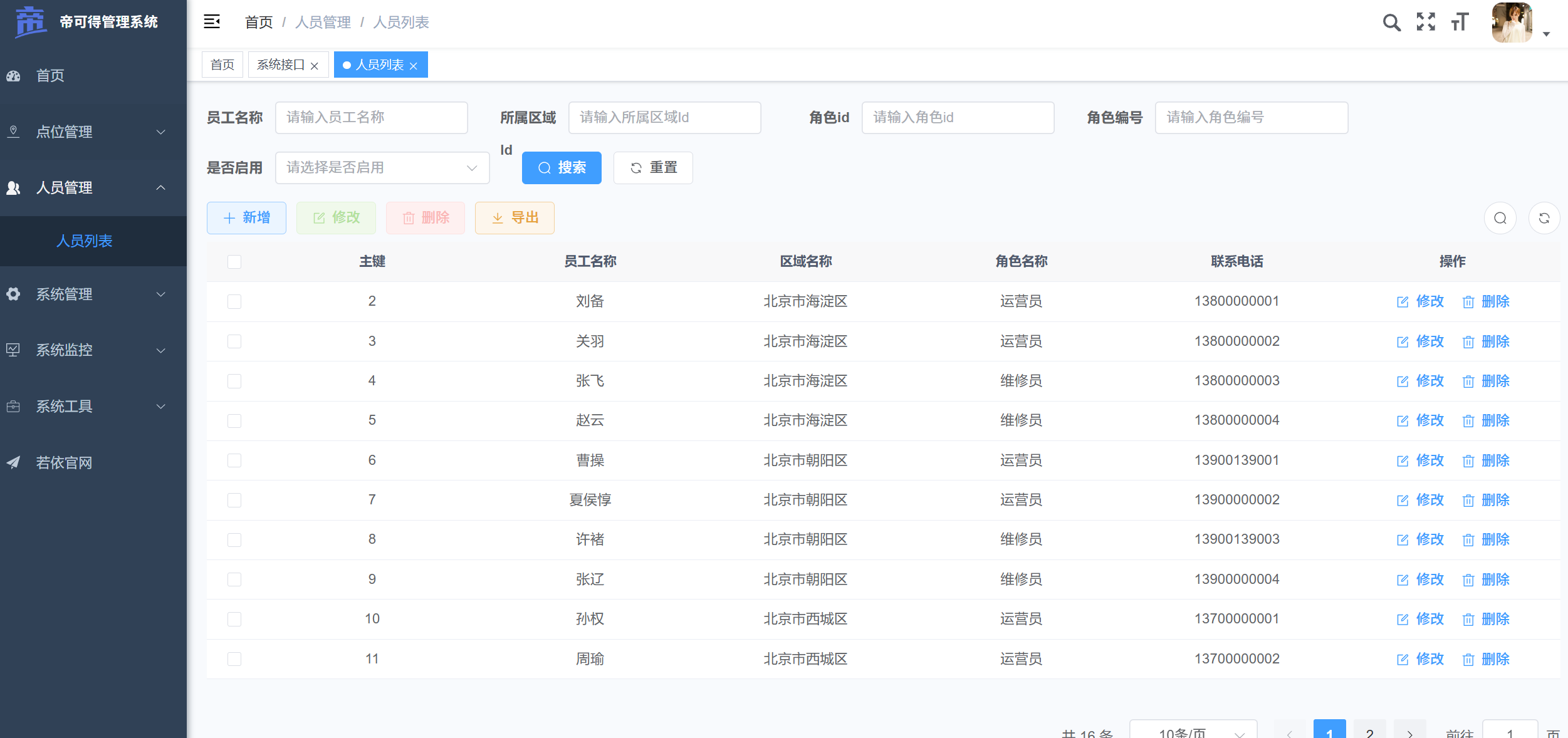This screenshot has height=738, width=1568.
Task: Focus the 员工名称 input field
Action: (x=371, y=117)
